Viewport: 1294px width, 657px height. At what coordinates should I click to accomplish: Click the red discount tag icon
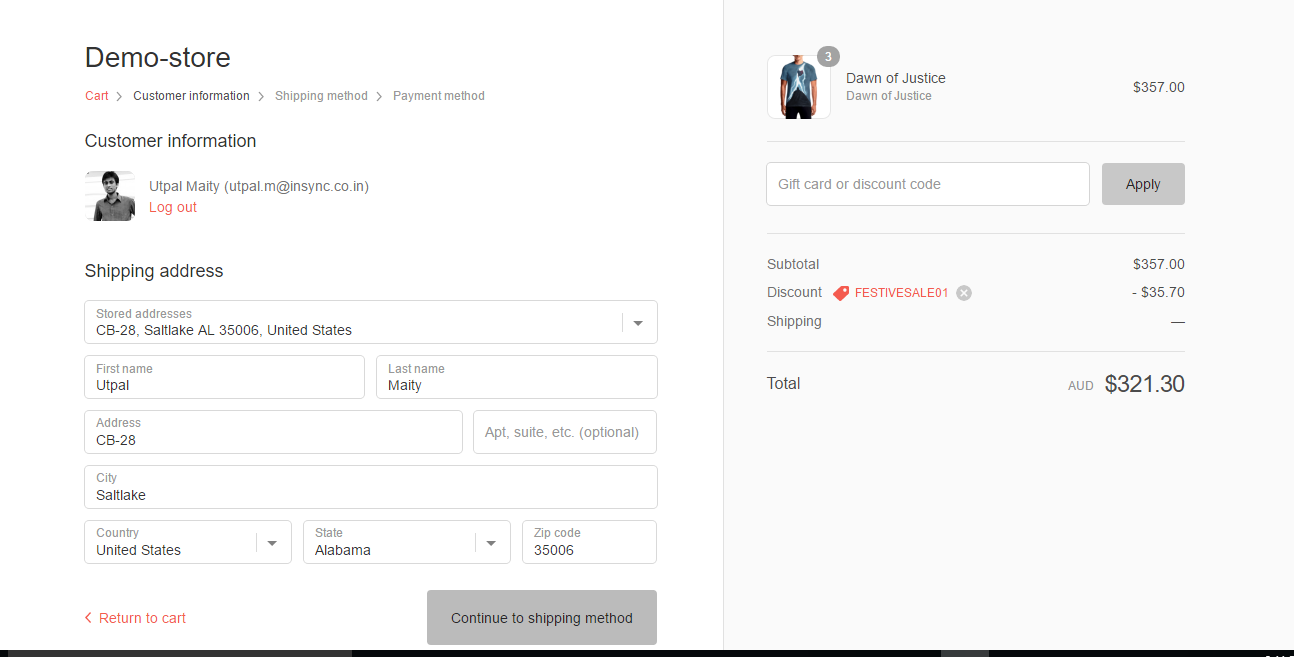tap(841, 293)
